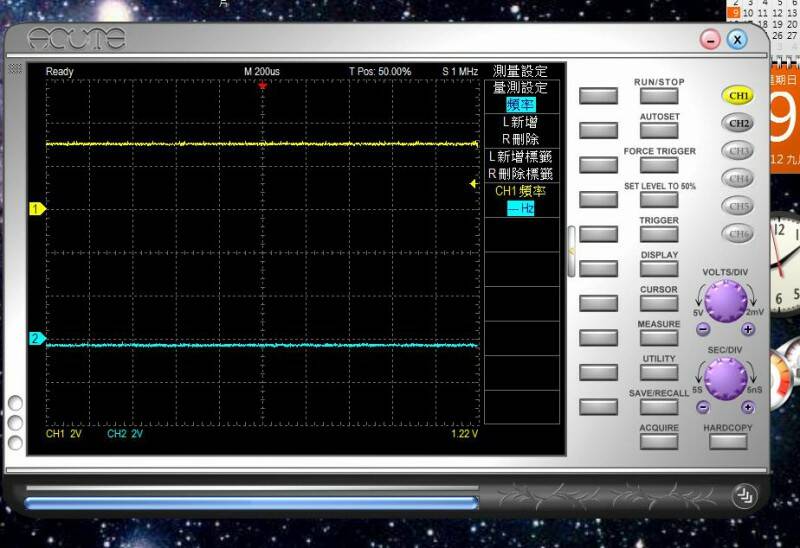Click the T Pos: 50.00% readout
The width and height of the screenshot is (800, 548).
click(x=380, y=71)
